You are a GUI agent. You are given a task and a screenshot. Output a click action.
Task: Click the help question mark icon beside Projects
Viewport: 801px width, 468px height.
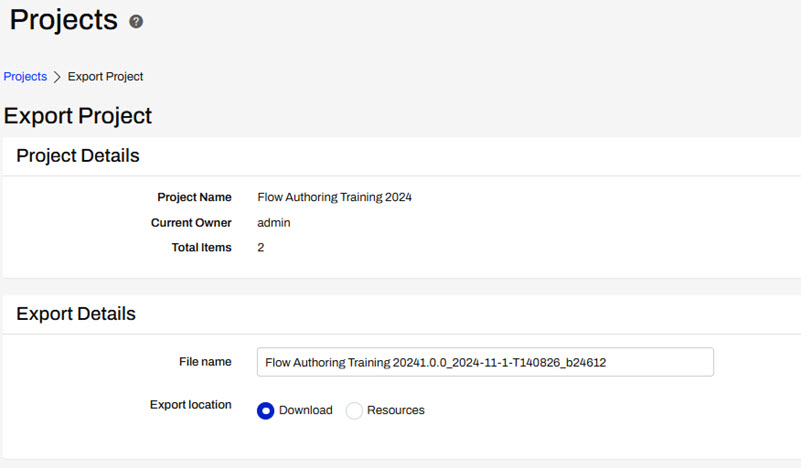pos(136,21)
